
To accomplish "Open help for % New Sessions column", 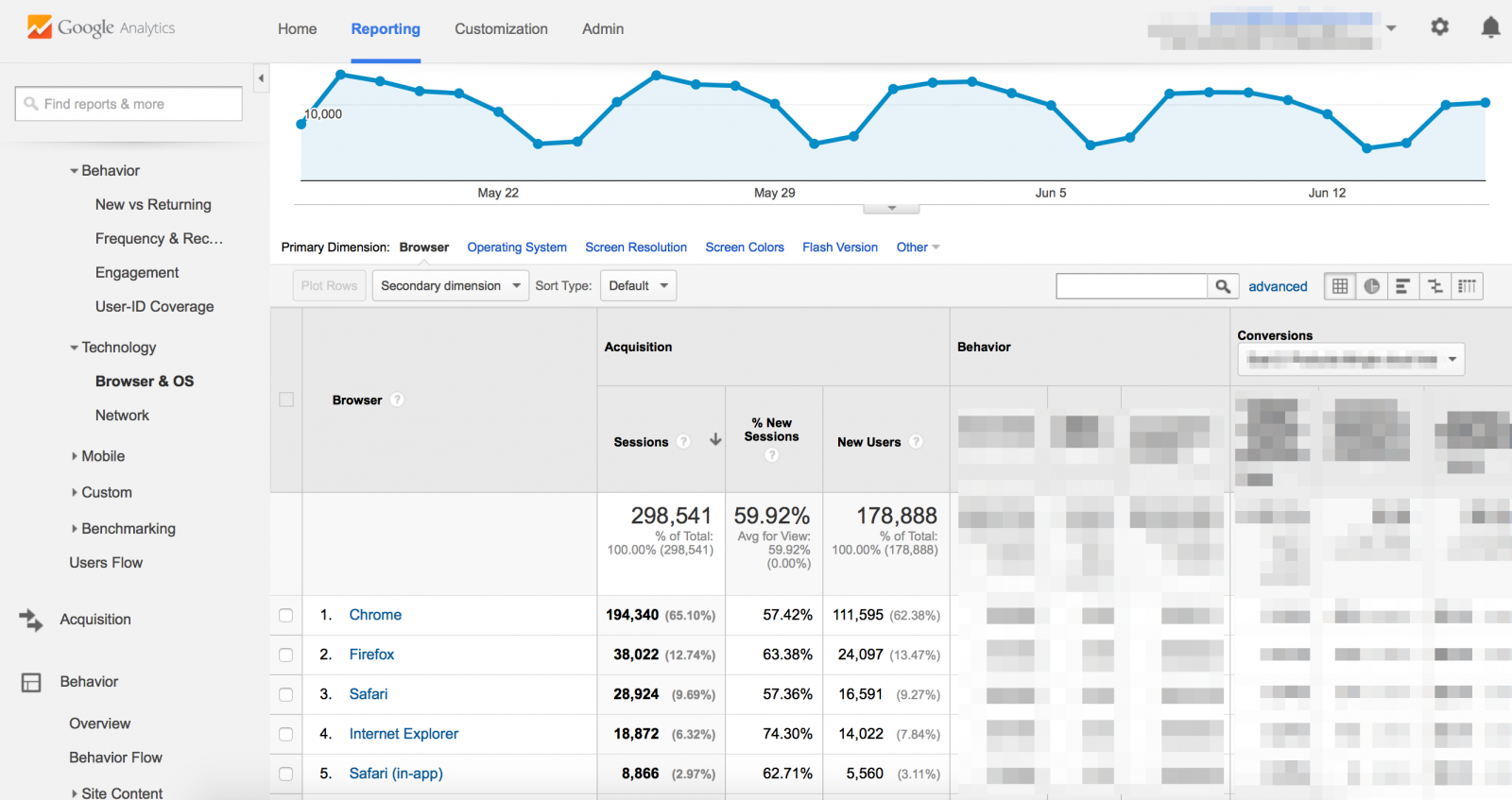I will pos(772,455).
